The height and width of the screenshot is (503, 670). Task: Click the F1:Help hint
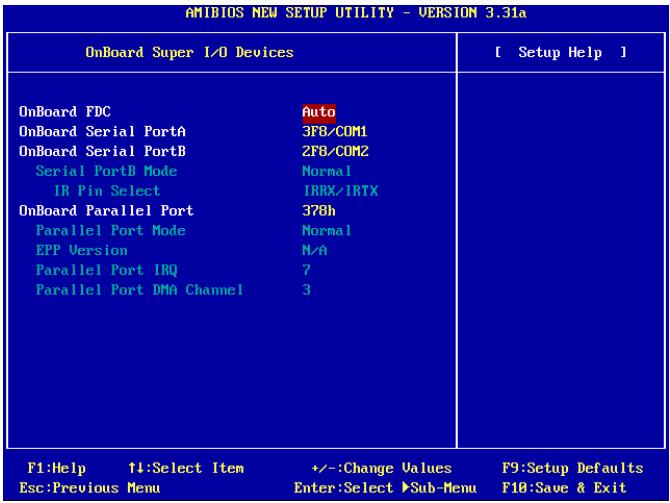tap(56, 468)
